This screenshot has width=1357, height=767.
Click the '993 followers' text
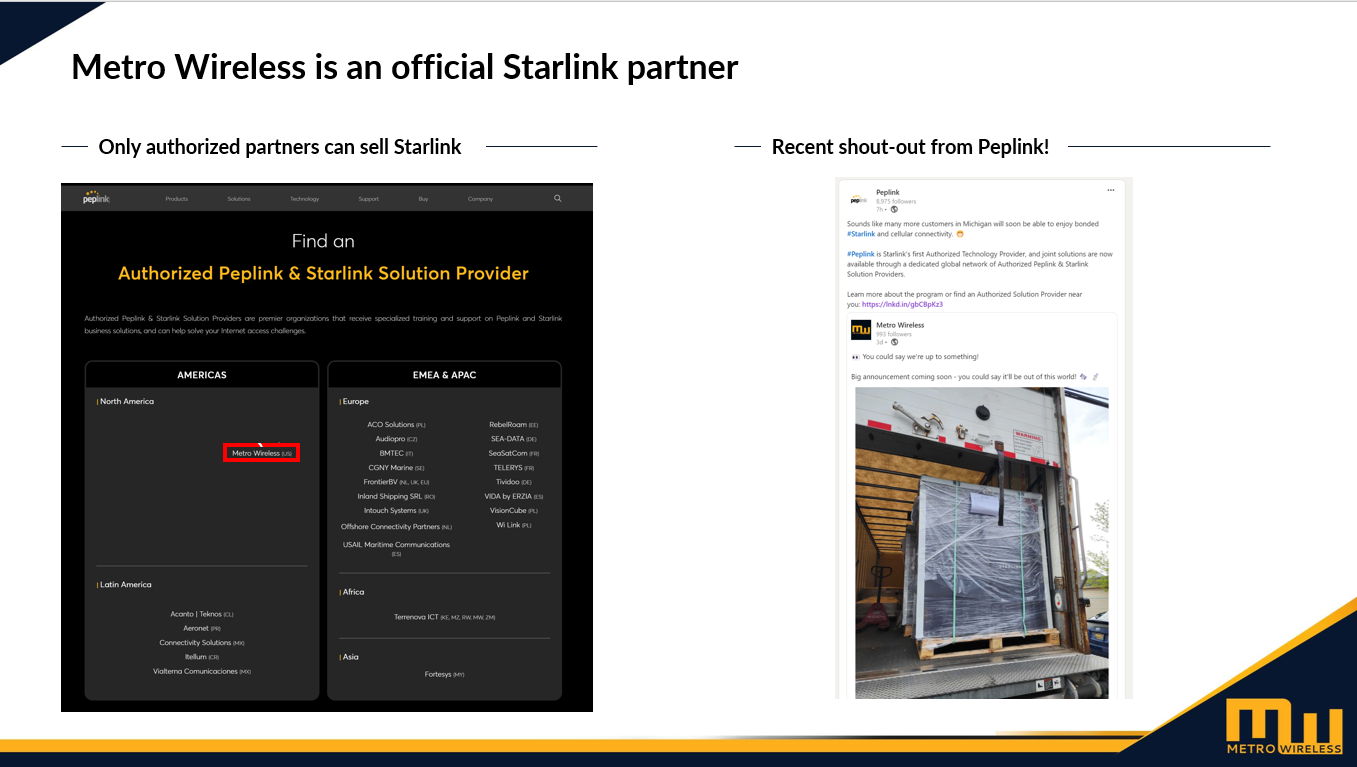(893, 333)
